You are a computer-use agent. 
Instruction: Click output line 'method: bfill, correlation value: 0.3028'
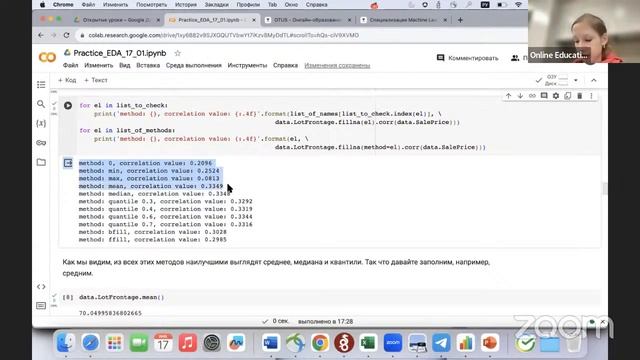153,232
